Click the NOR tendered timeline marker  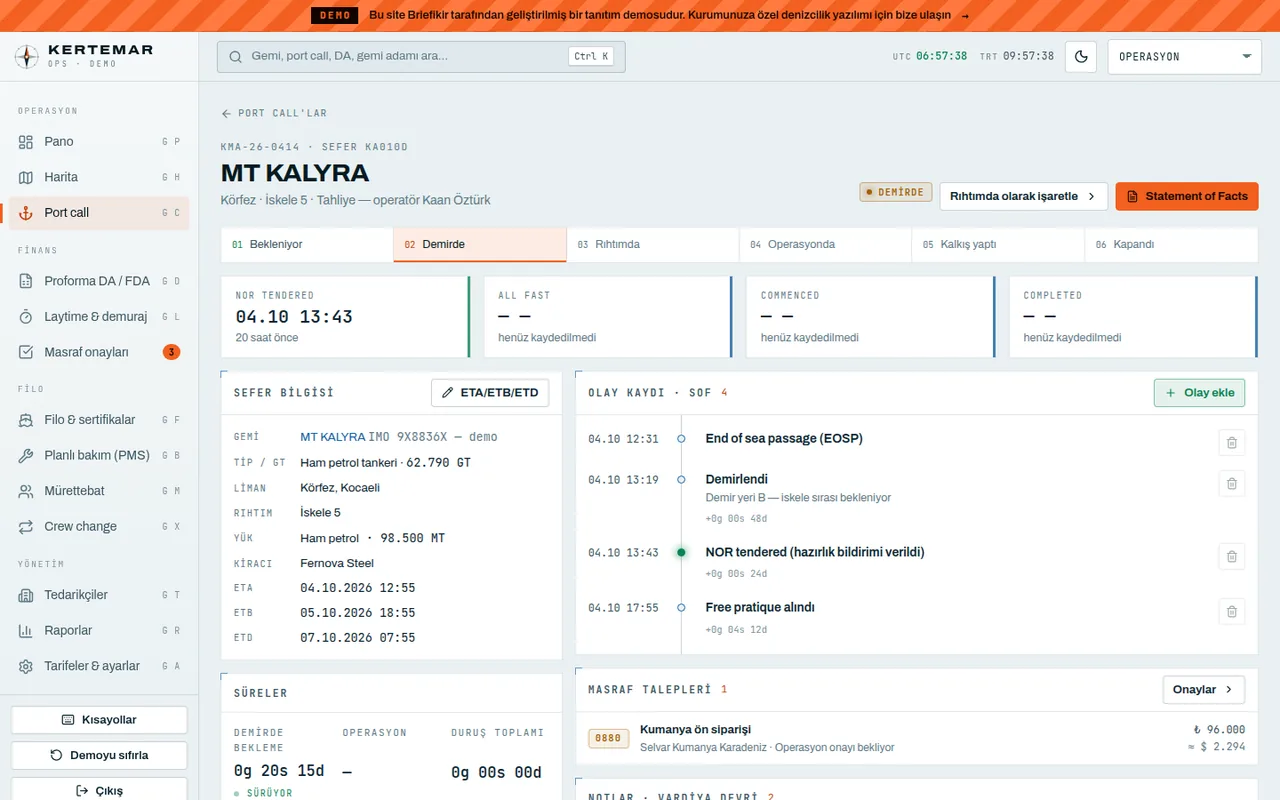coord(681,552)
